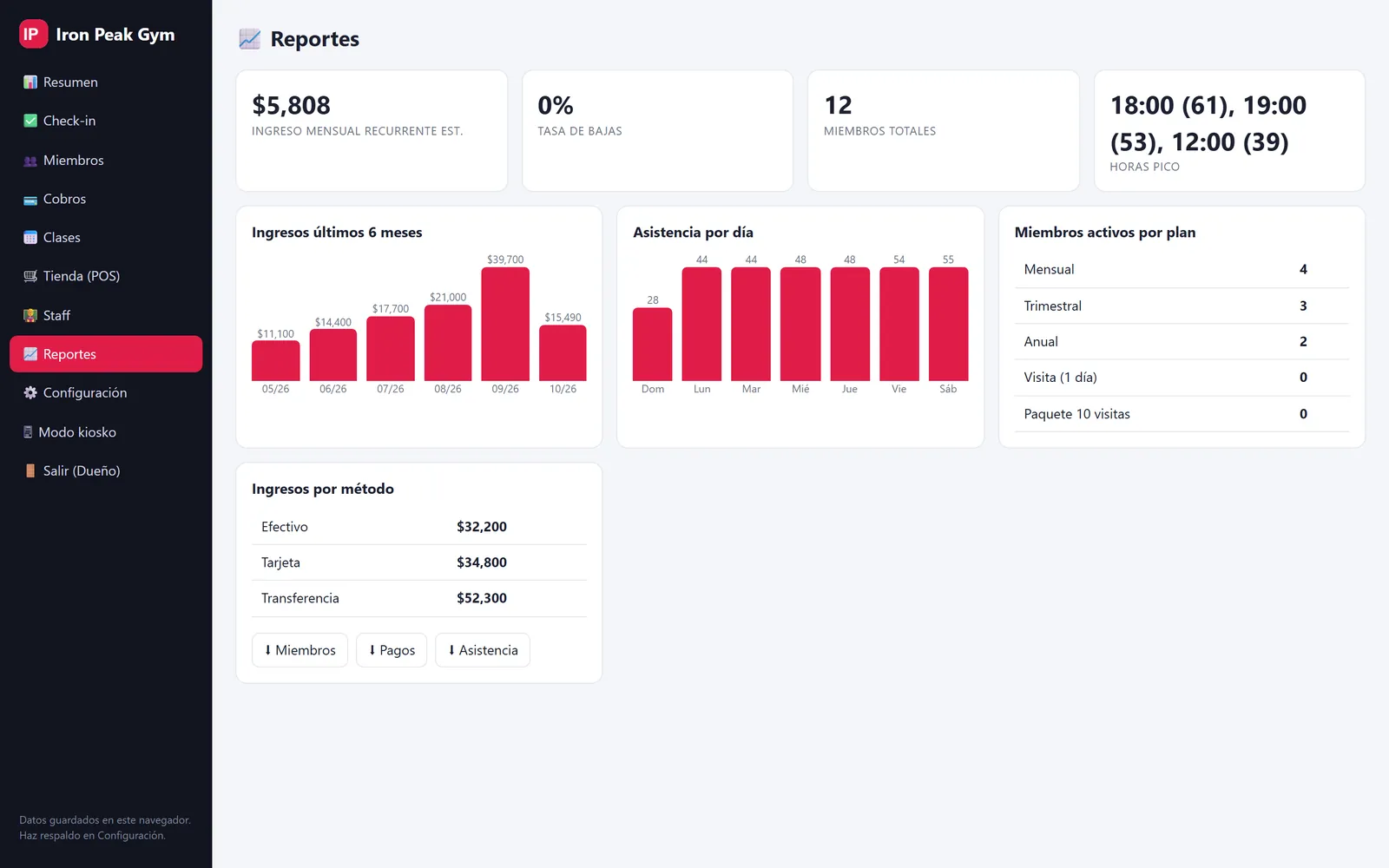Image resolution: width=1389 pixels, height=868 pixels.
Task: Select the Paquete 10 visitas row
Action: (x=1182, y=414)
